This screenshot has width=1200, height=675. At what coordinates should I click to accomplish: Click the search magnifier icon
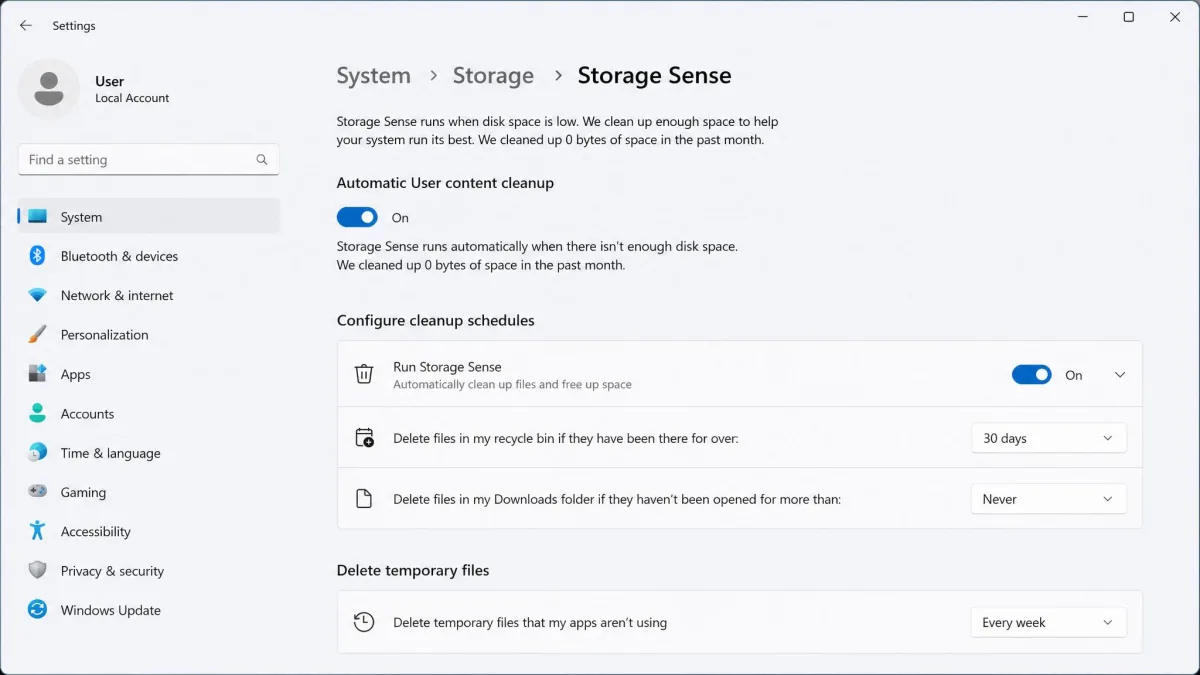pyautogui.click(x=262, y=159)
